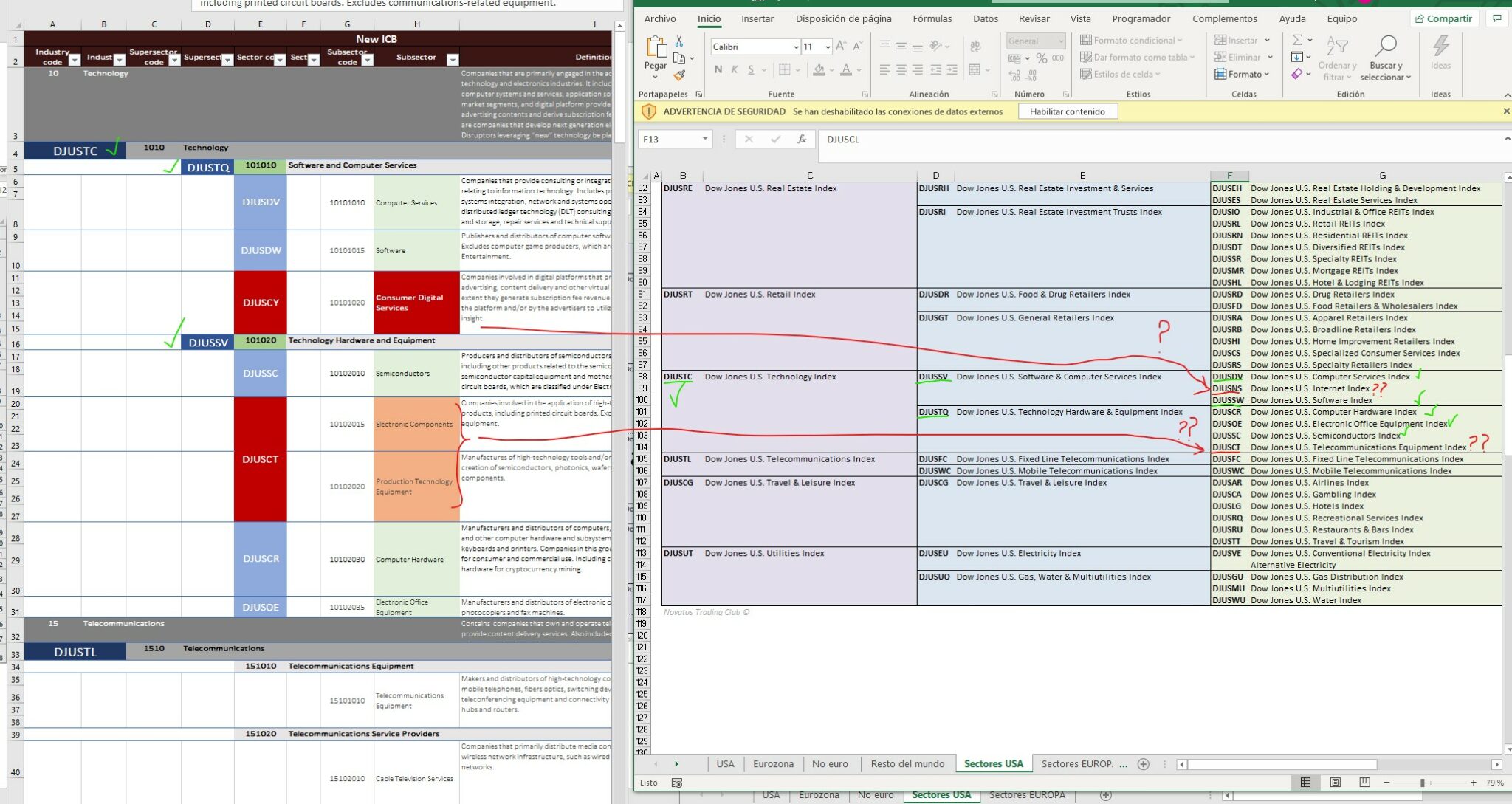Toggle bold N formatting

[718, 70]
